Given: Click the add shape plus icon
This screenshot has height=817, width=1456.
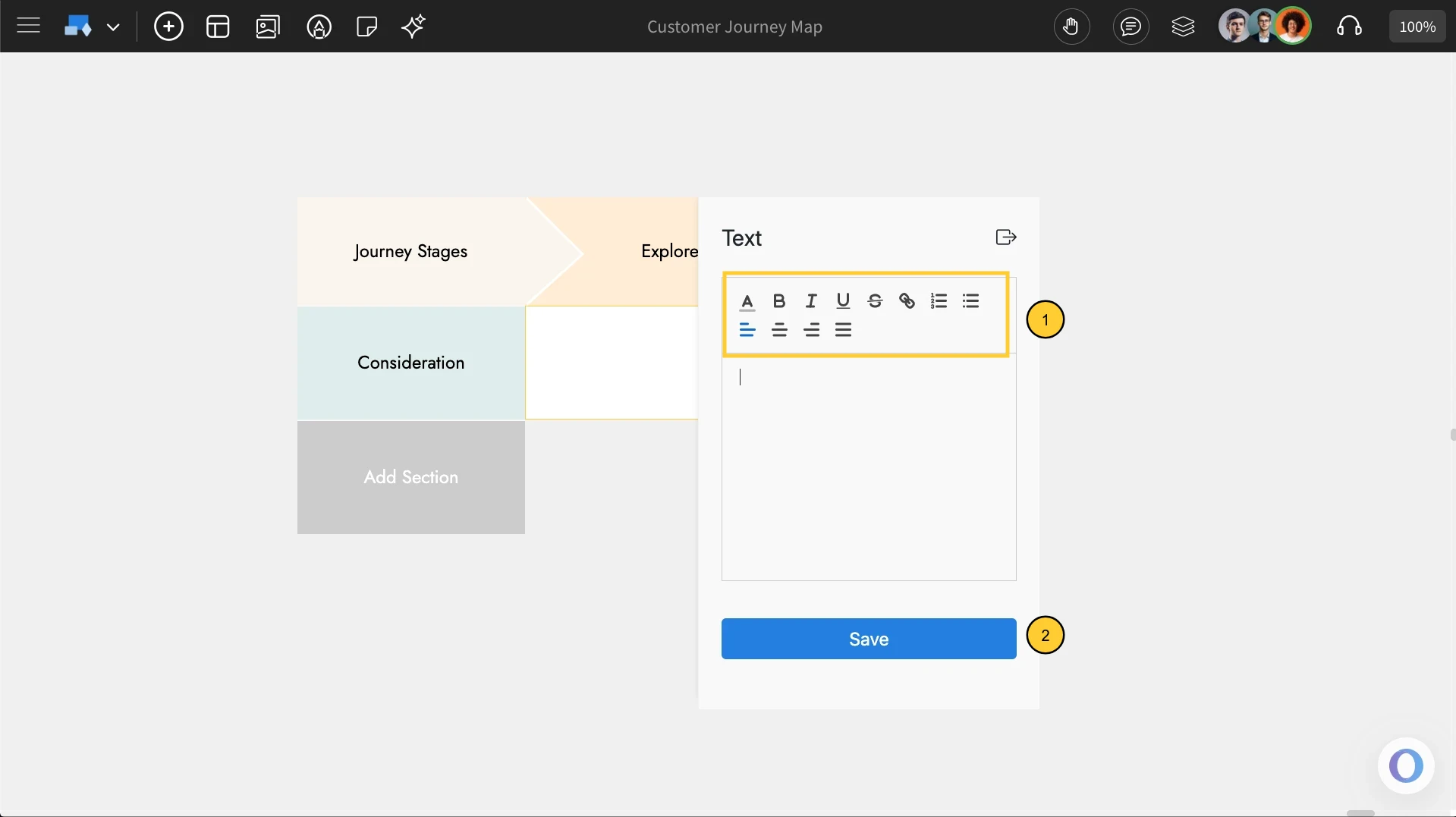Looking at the screenshot, I should [x=168, y=26].
